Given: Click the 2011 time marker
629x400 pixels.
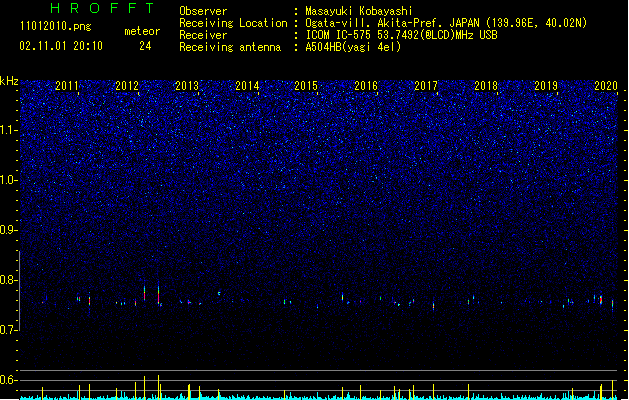Looking at the screenshot, I should coord(67,86).
